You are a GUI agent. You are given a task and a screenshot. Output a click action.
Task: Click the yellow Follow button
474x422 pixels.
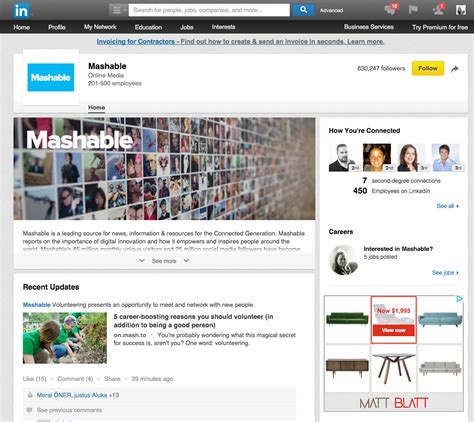[428, 68]
